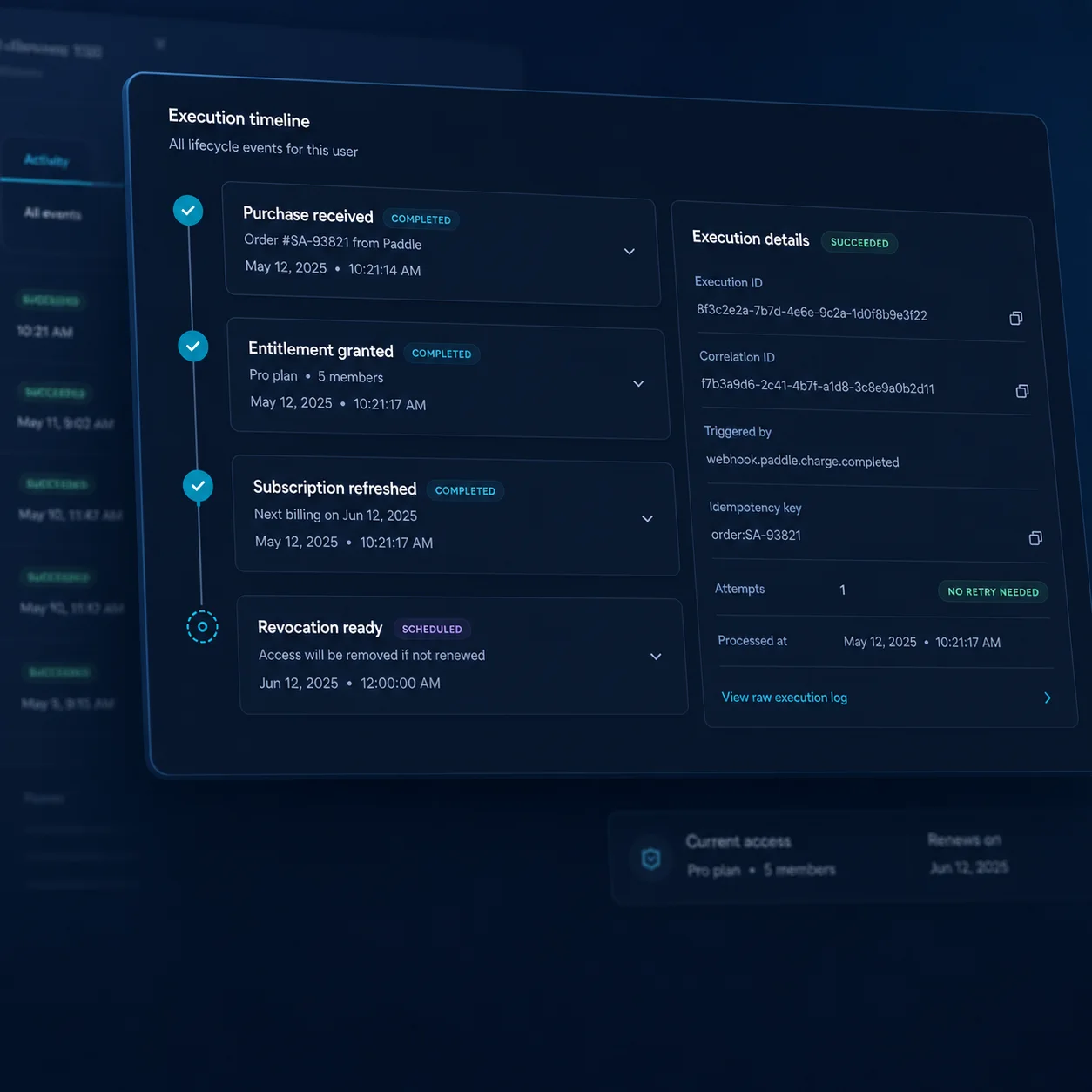Click Order #SA-93821 from Paddle text
This screenshot has width=1092, height=1092.
point(333,242)
